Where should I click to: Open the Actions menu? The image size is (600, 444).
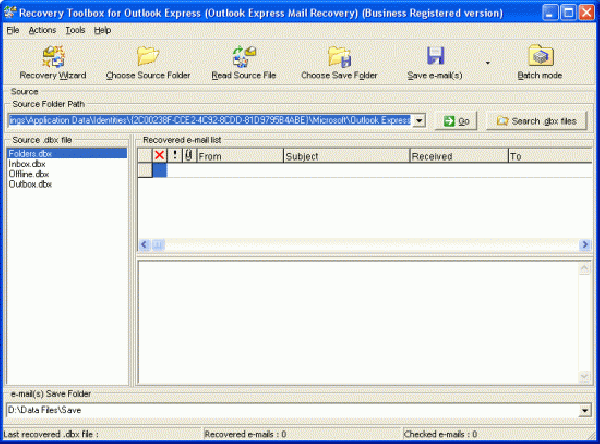tap(42, 30)
